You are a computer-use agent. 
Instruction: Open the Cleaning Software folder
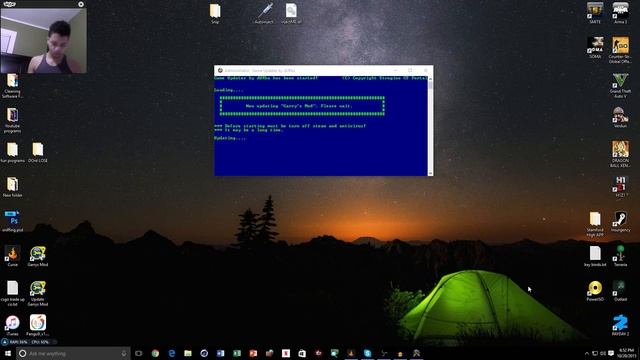pos(12,86)
